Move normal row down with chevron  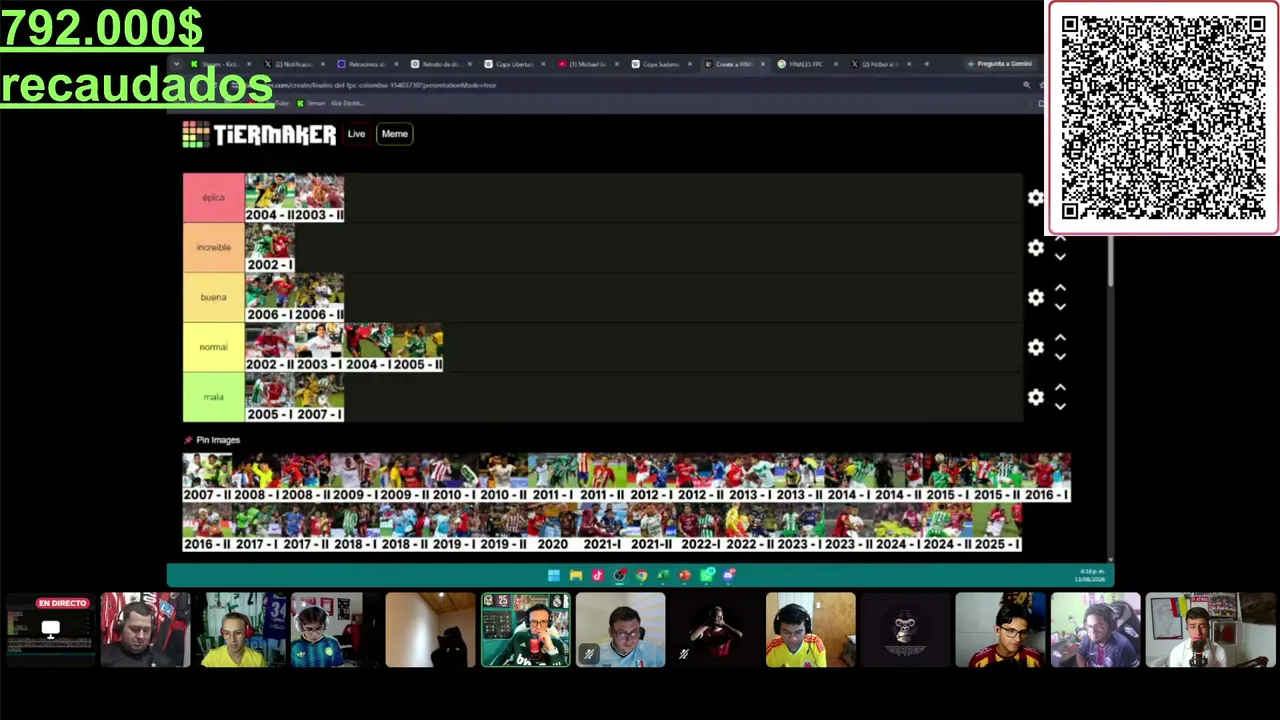point(1060,357)
